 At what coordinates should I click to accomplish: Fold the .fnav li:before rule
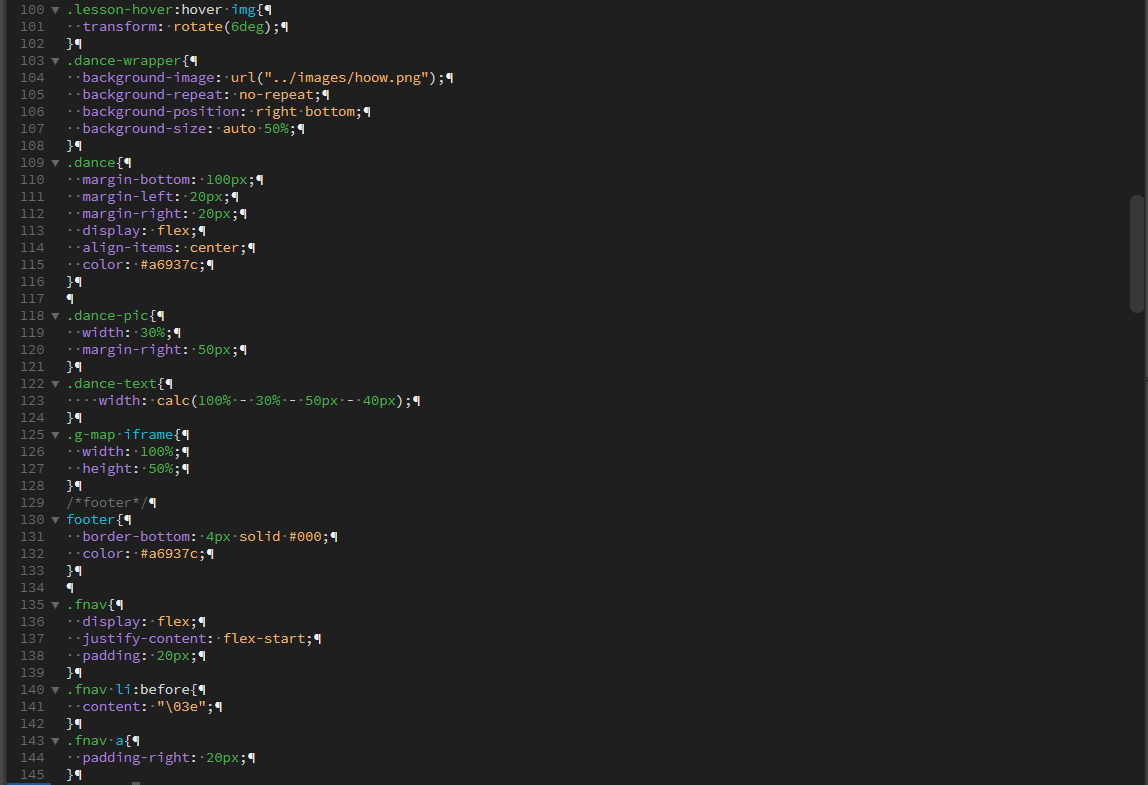click(x=55, y=690)
